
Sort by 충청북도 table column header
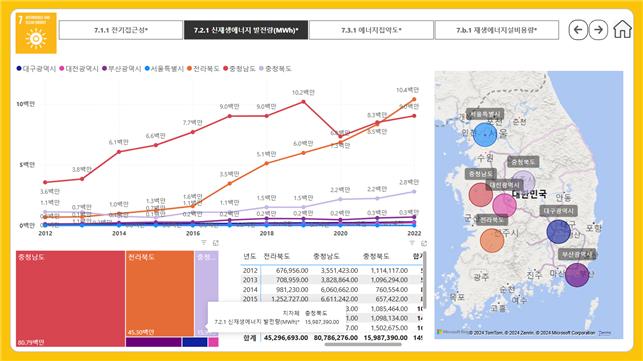pyautogui.click(x=376, y=256)
